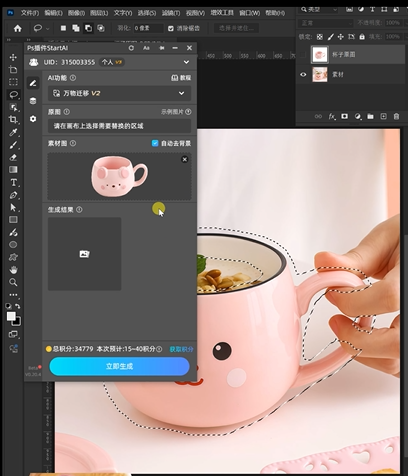
Task: Open the 图层(L) menu
Action: [99, 13]
